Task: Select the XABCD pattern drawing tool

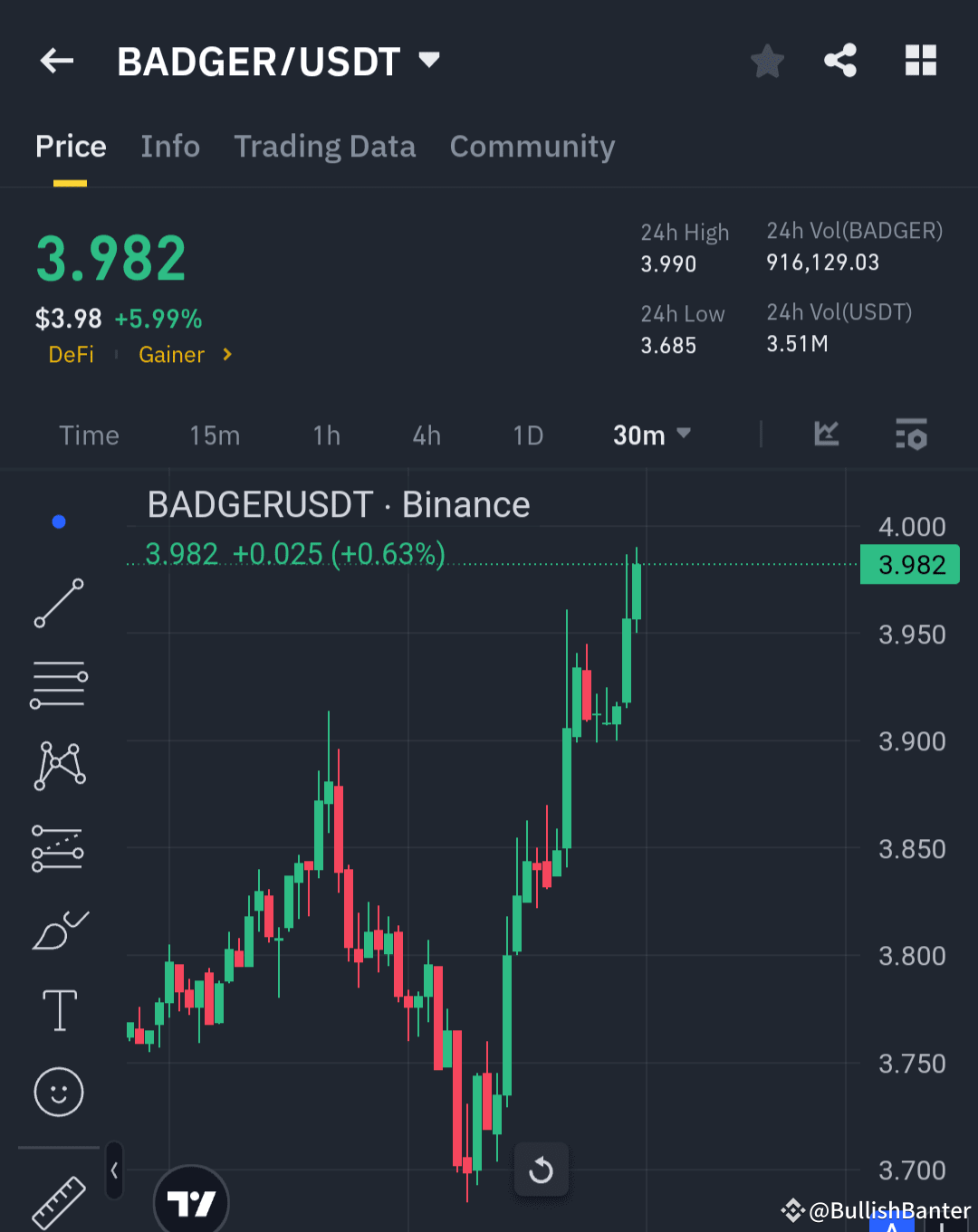Action: click(x=58, y=765)
